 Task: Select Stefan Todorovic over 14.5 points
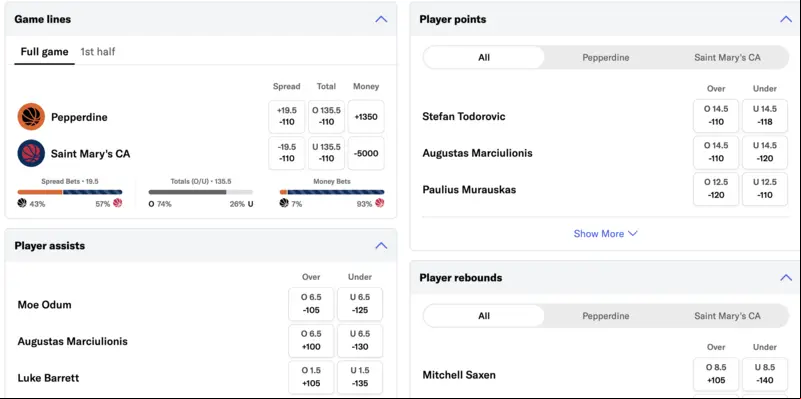pos(716,116)
